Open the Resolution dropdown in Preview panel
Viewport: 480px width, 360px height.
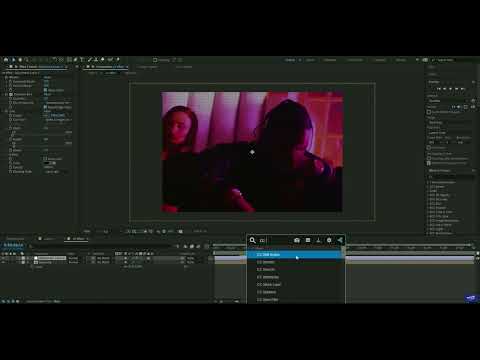tap(464, 142)
